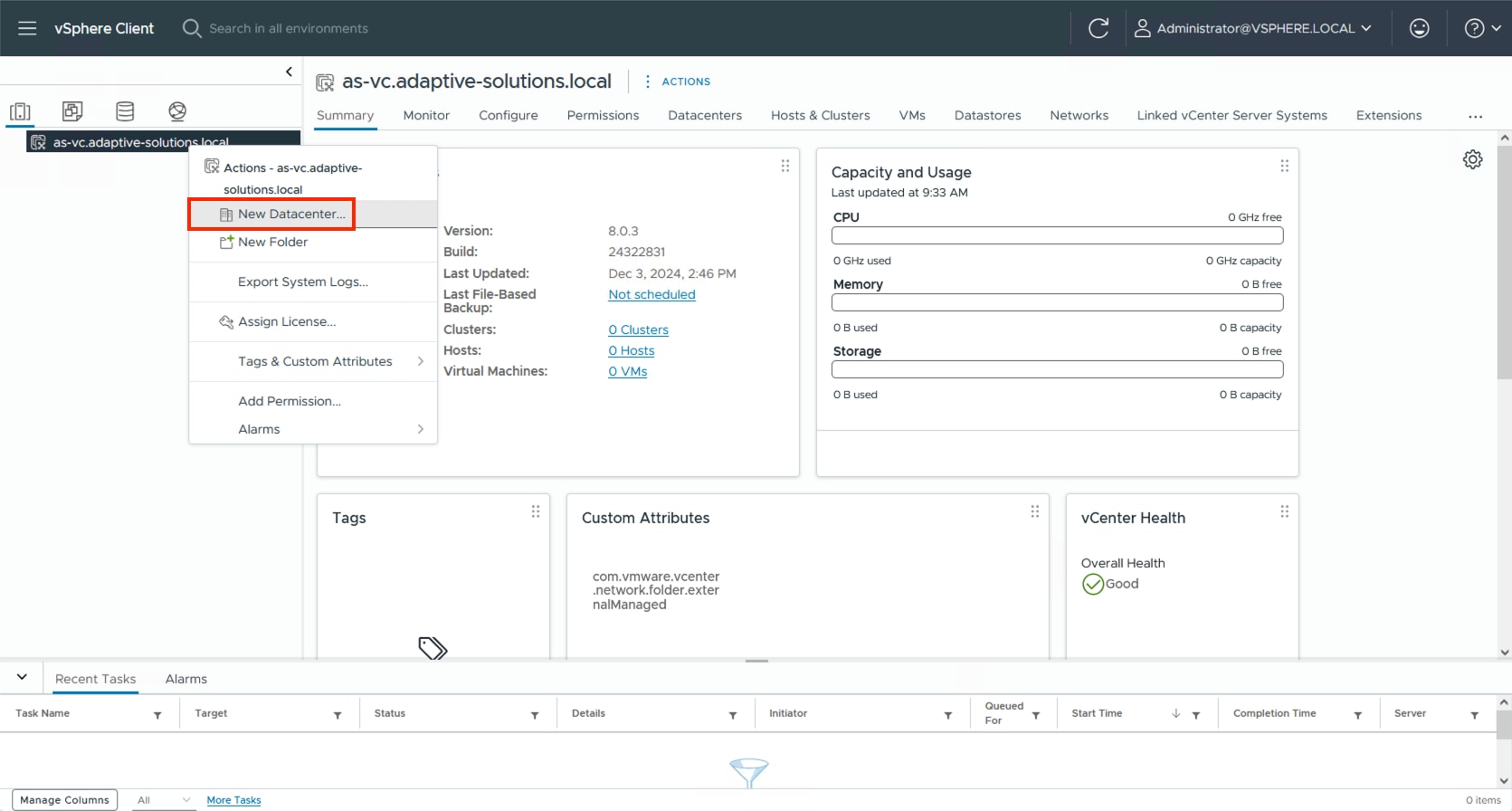Open the hamburger navigation menu
Image resolution: width=1512 pixels, height=811 pixels.
[27, 28]
